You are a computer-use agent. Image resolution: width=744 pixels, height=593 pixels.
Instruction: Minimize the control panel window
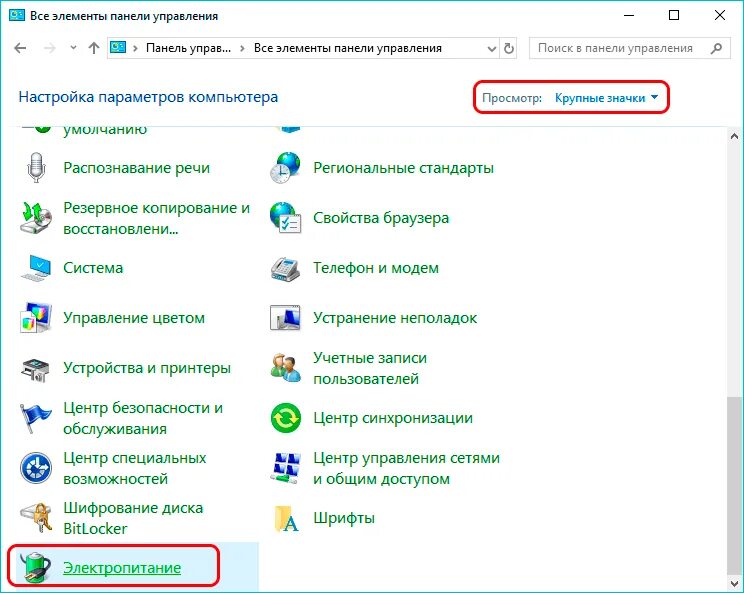(629, 16)
